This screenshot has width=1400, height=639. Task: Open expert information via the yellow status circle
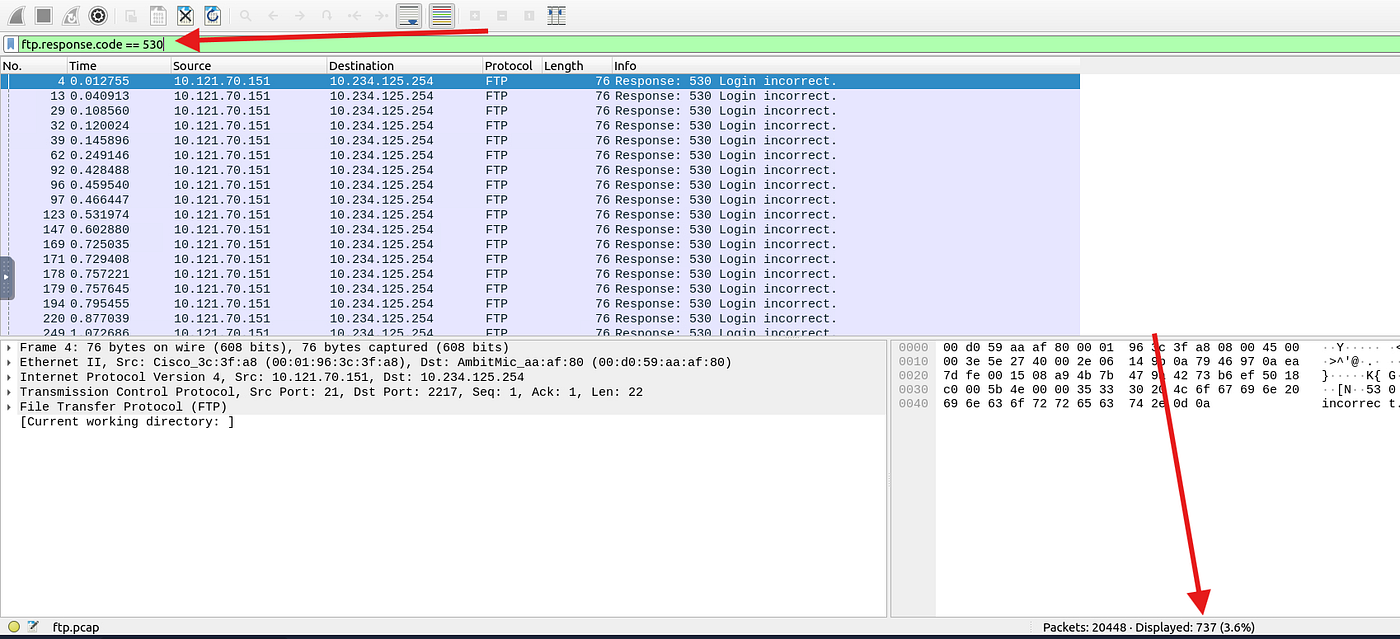(13, 628)
